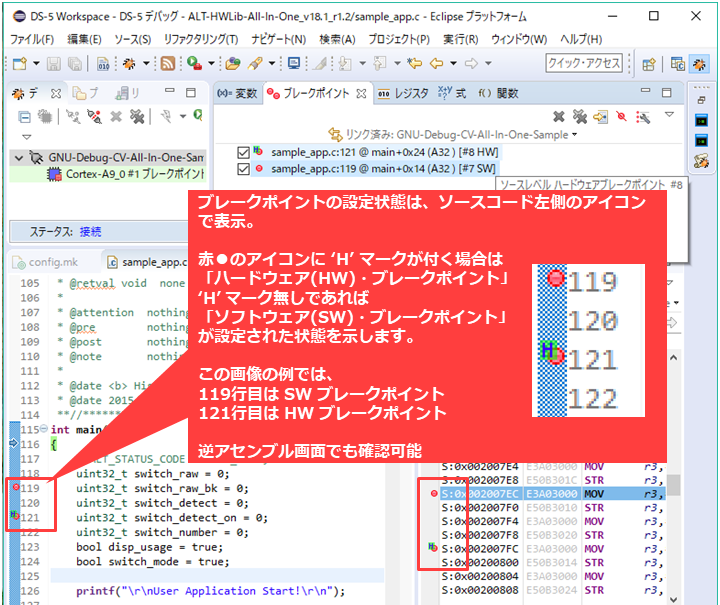Screen dimensions: 720x605
Task: Click Go to File for Breakpoint icon
Action: pyautogui.click(x=600, y=117)
